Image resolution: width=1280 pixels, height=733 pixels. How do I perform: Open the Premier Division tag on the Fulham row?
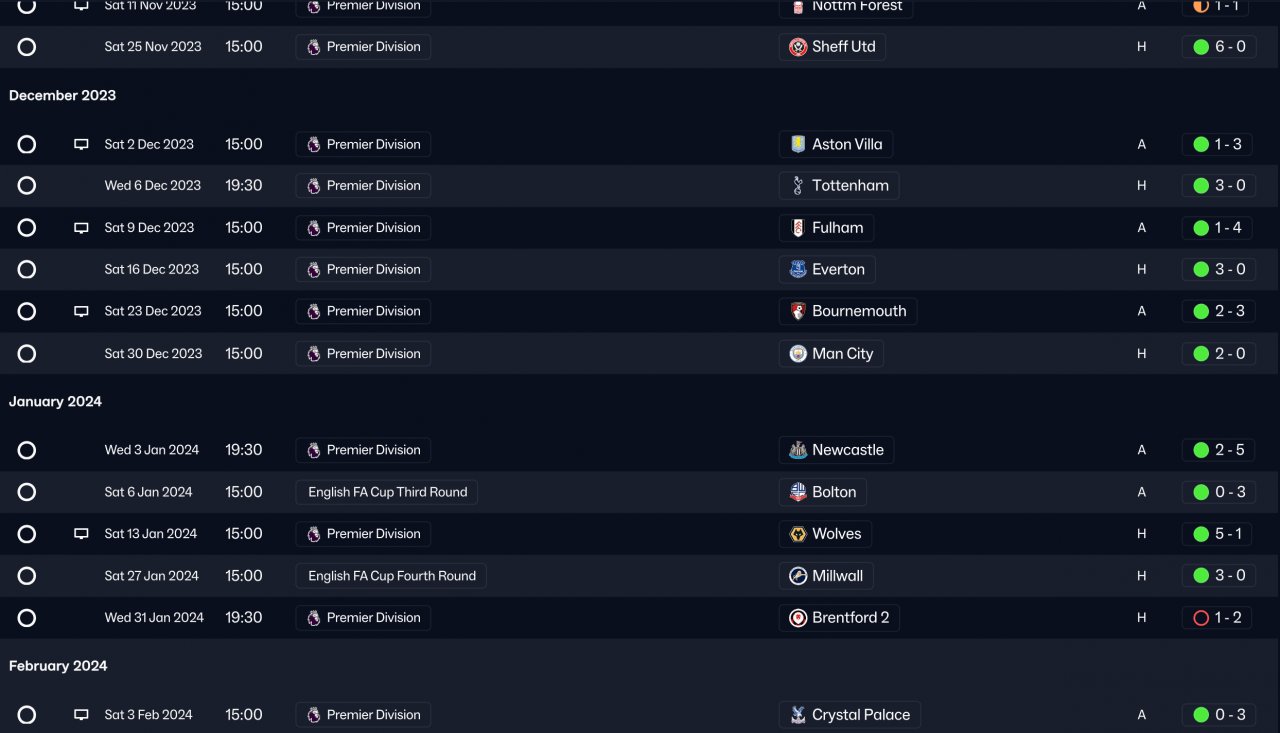pos(363,228)
